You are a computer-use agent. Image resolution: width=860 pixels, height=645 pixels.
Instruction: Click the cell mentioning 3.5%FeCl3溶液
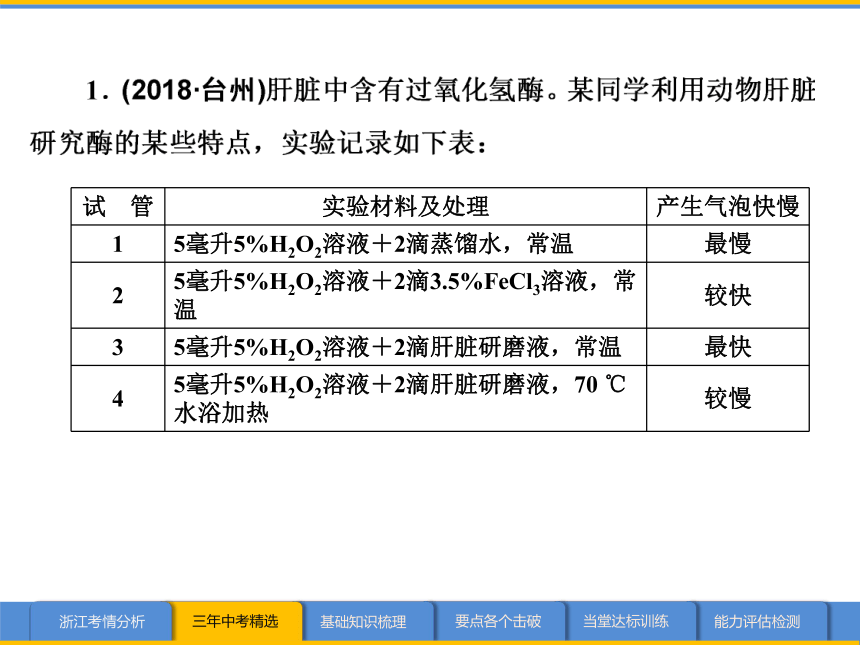tap(405, 296)
